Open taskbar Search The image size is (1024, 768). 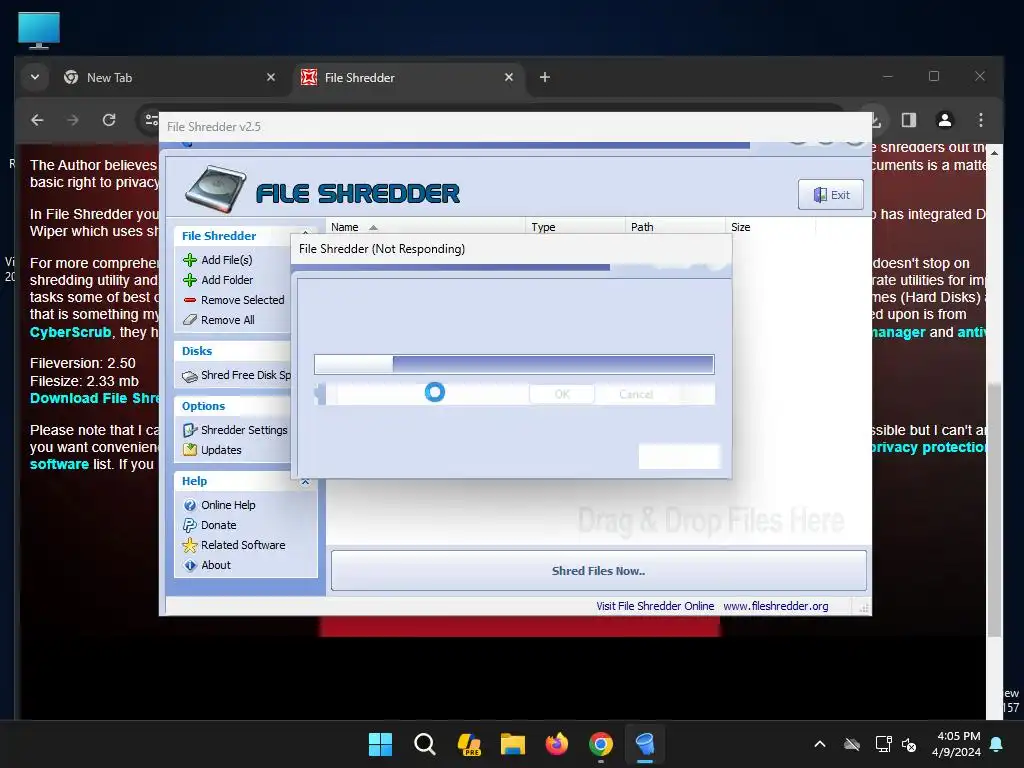pos(424,744)
